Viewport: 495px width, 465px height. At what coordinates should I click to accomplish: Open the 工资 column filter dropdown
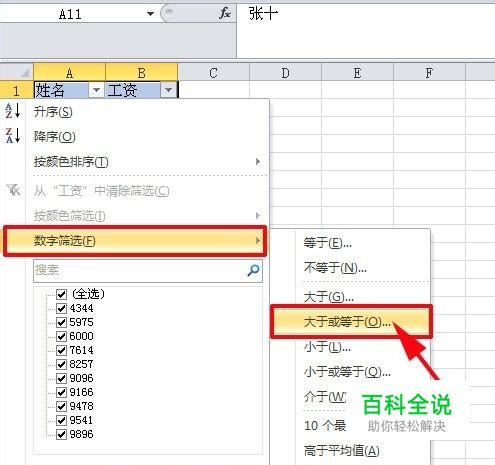pos(168,90)
